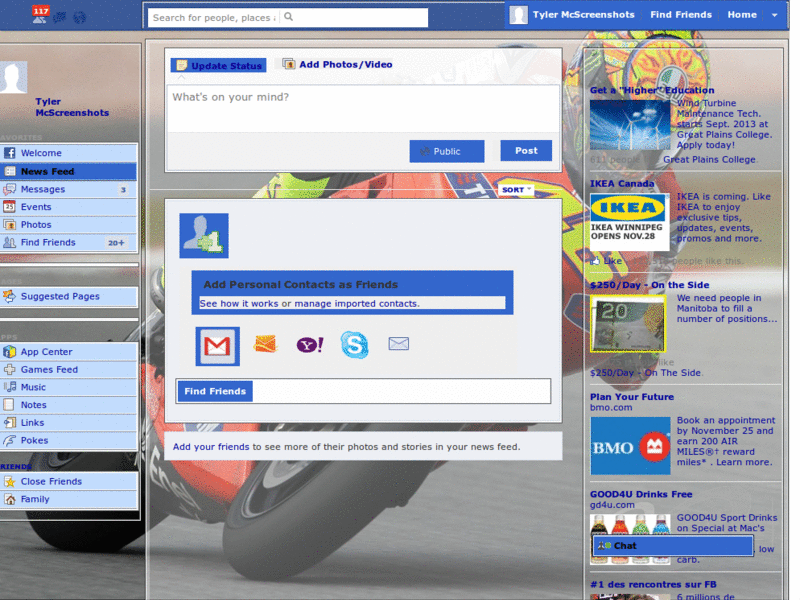Click the Post button

[x=526, y=151]
